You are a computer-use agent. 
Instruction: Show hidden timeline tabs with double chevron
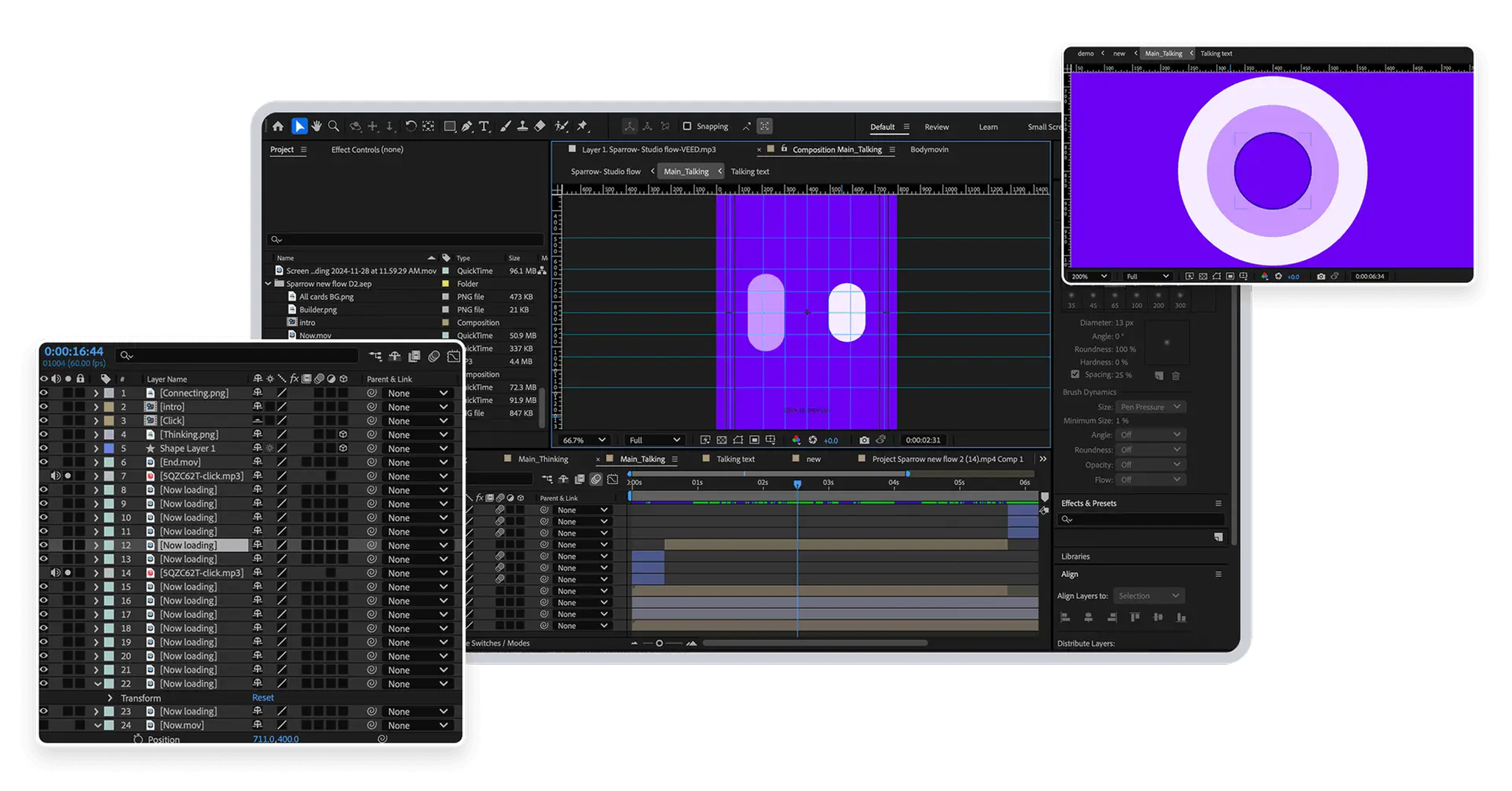[1043, 459]
